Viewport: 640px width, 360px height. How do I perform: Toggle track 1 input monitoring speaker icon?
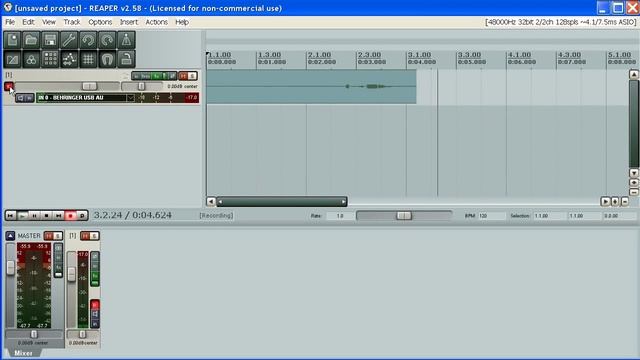[20, 98]
